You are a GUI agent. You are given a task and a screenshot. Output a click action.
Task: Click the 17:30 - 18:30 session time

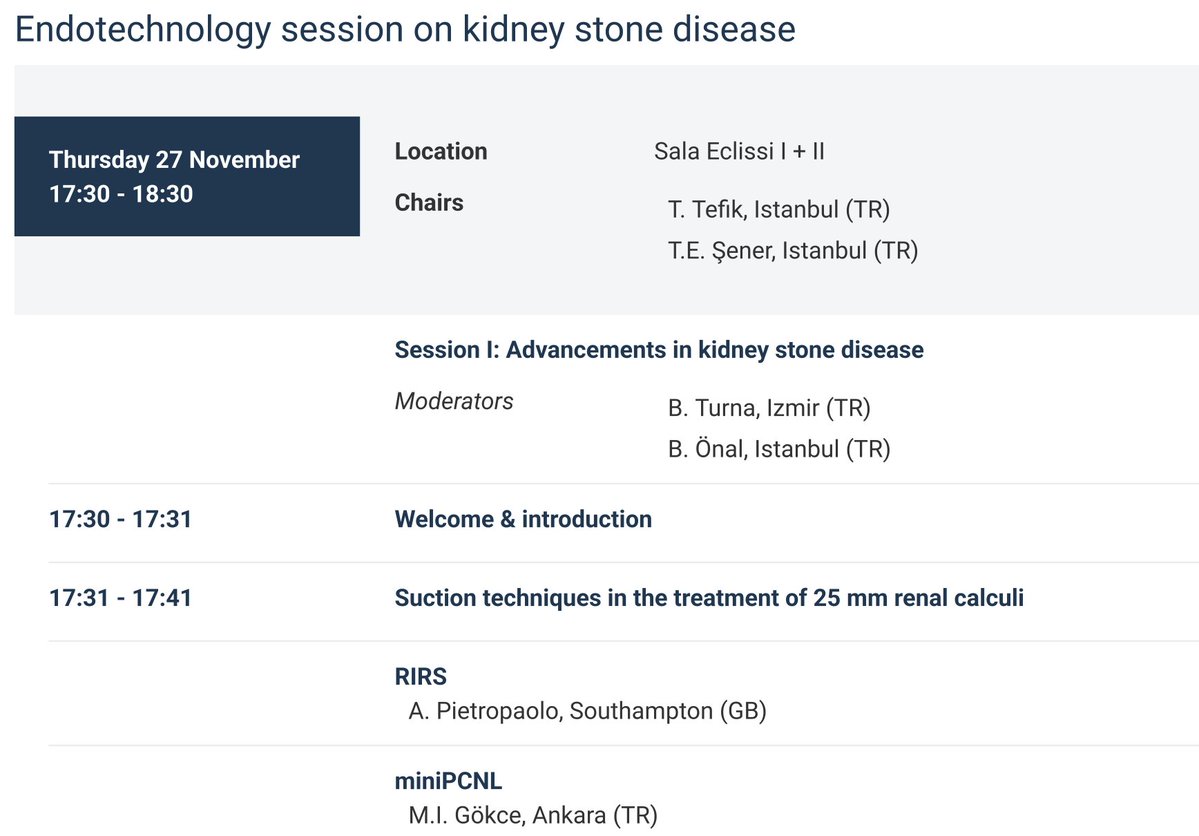121,193
